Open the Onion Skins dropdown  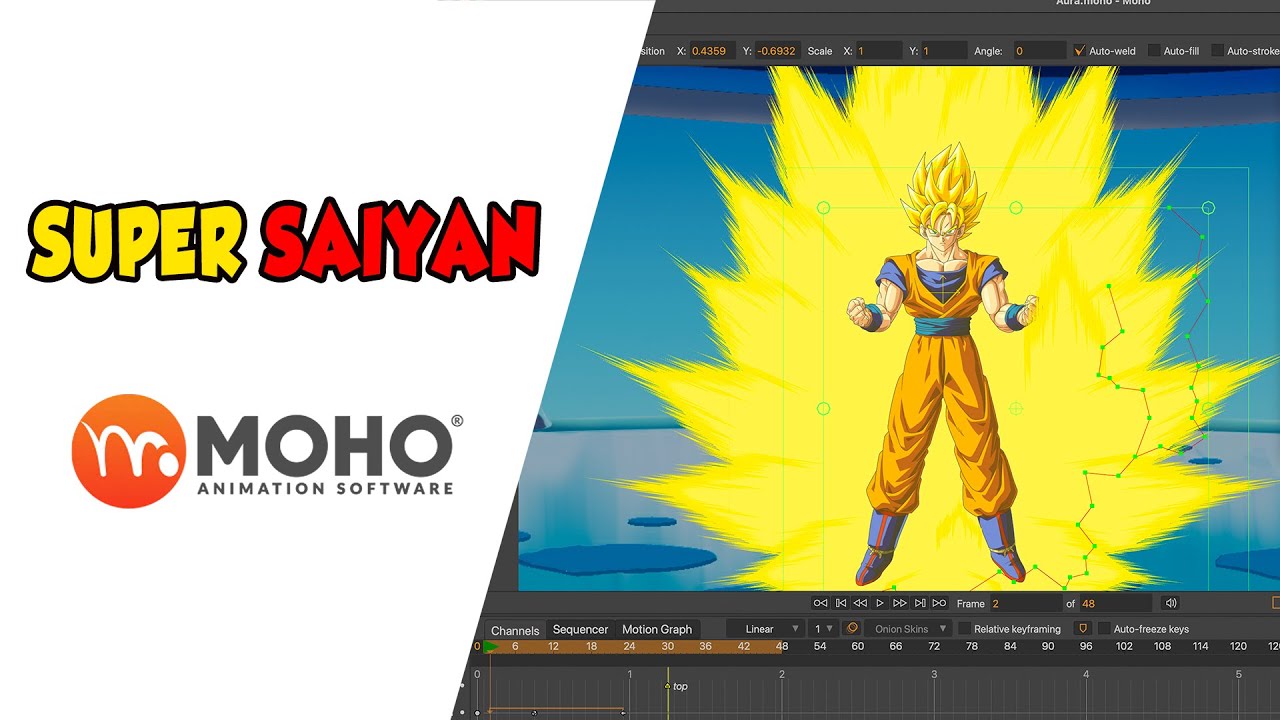point(909,629)
